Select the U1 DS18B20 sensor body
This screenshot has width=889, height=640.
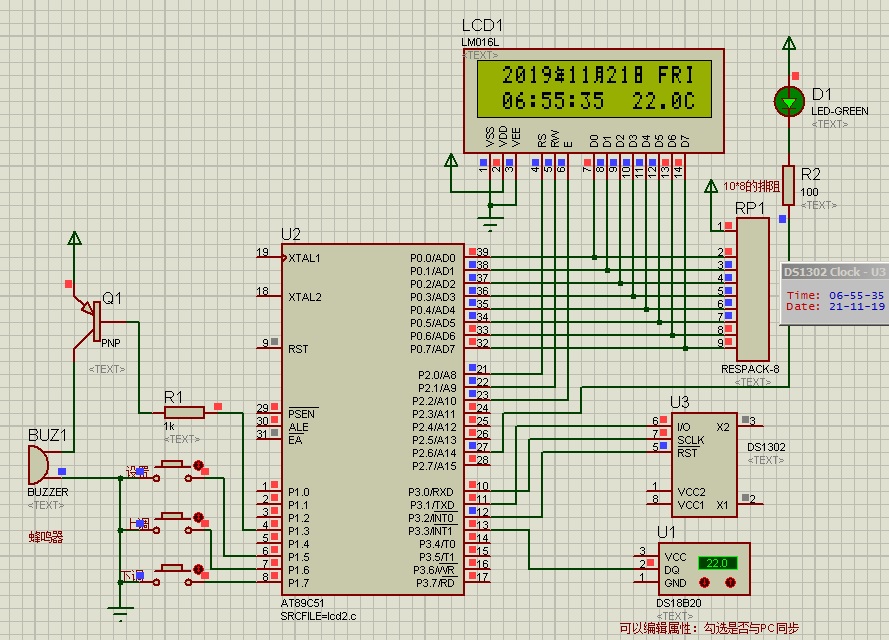click(x=704, y=569)
